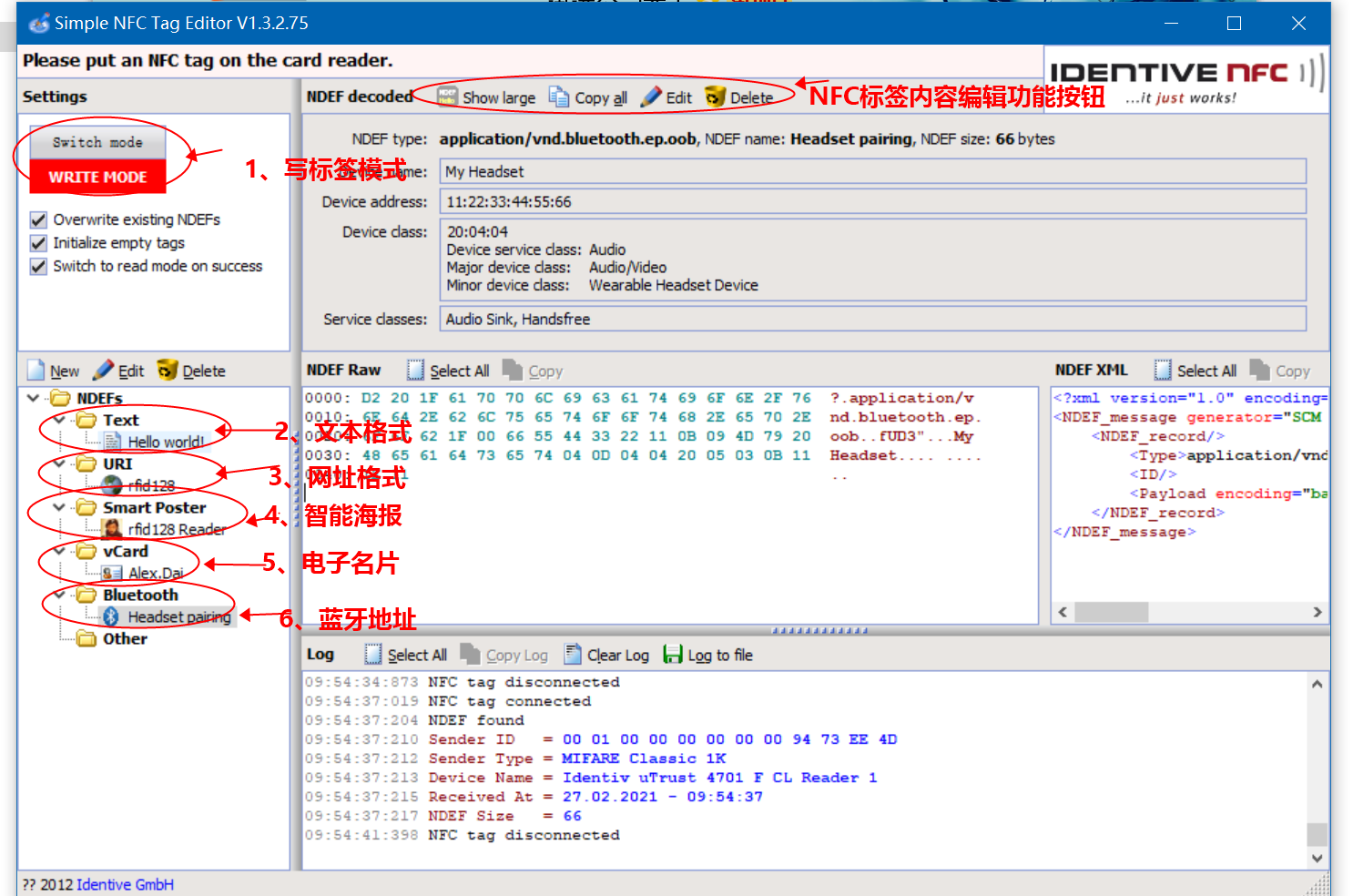Screen dimensions: 1353x896
Task: Click the Log scroll up arrow
Action: pyautogui.click(x=1317, y=684)
